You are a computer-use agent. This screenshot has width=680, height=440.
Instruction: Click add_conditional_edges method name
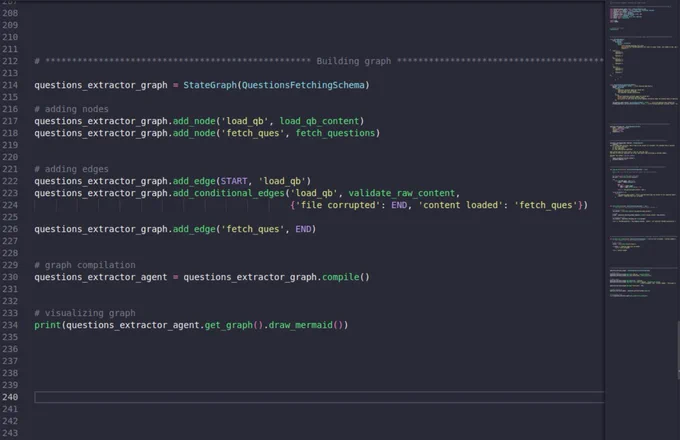(229, 193)
